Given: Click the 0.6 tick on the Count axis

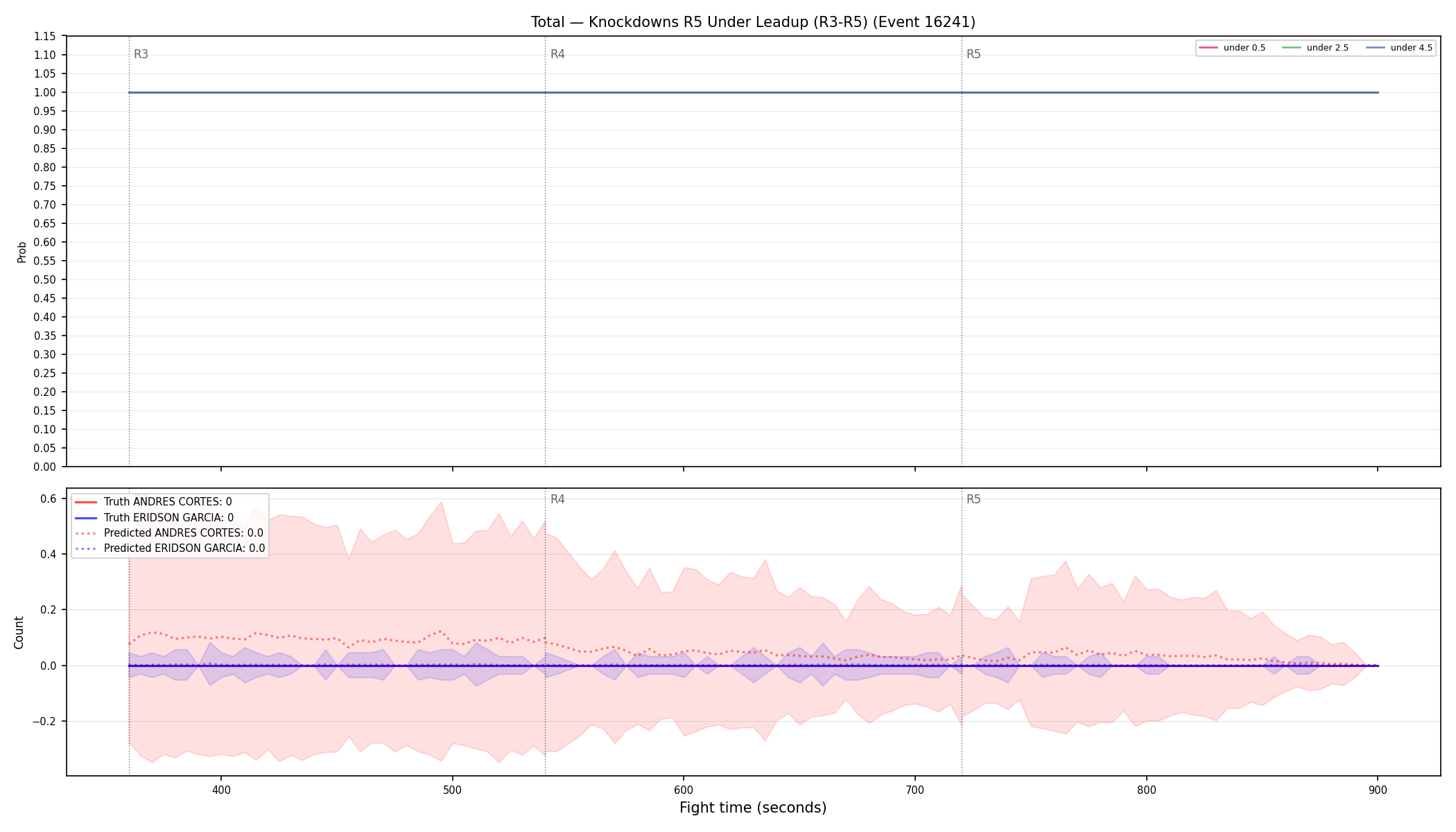Looking at the screenshot, I should tap(48, 499).
